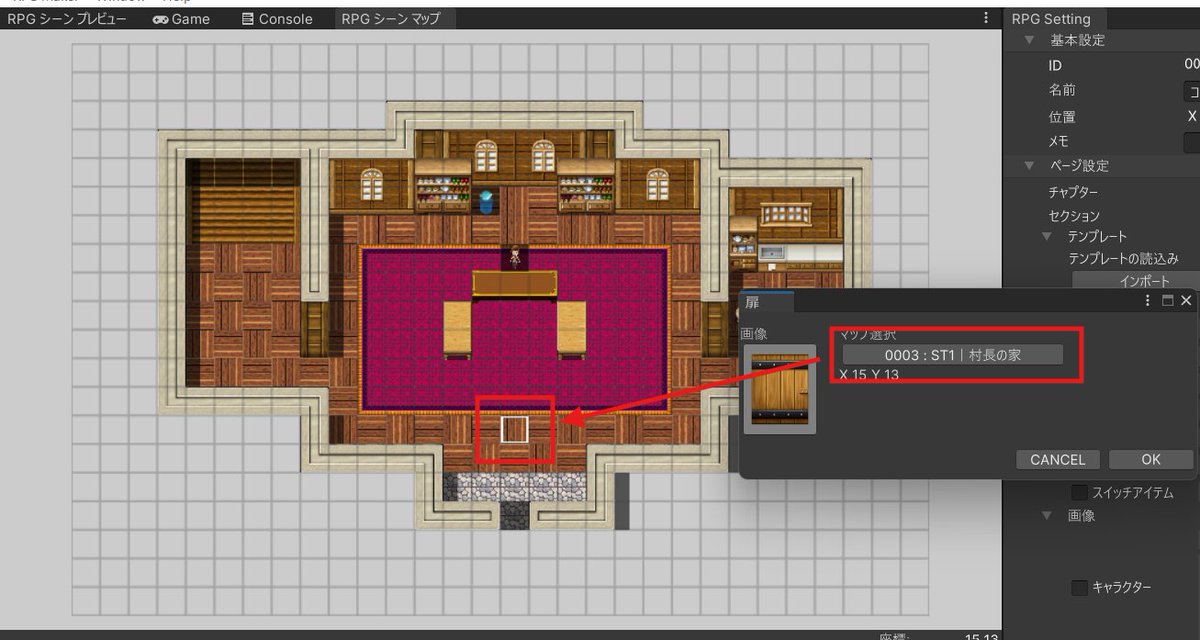Open the 扉 dialog's three-dot options menu

[x=1146, y=299]
